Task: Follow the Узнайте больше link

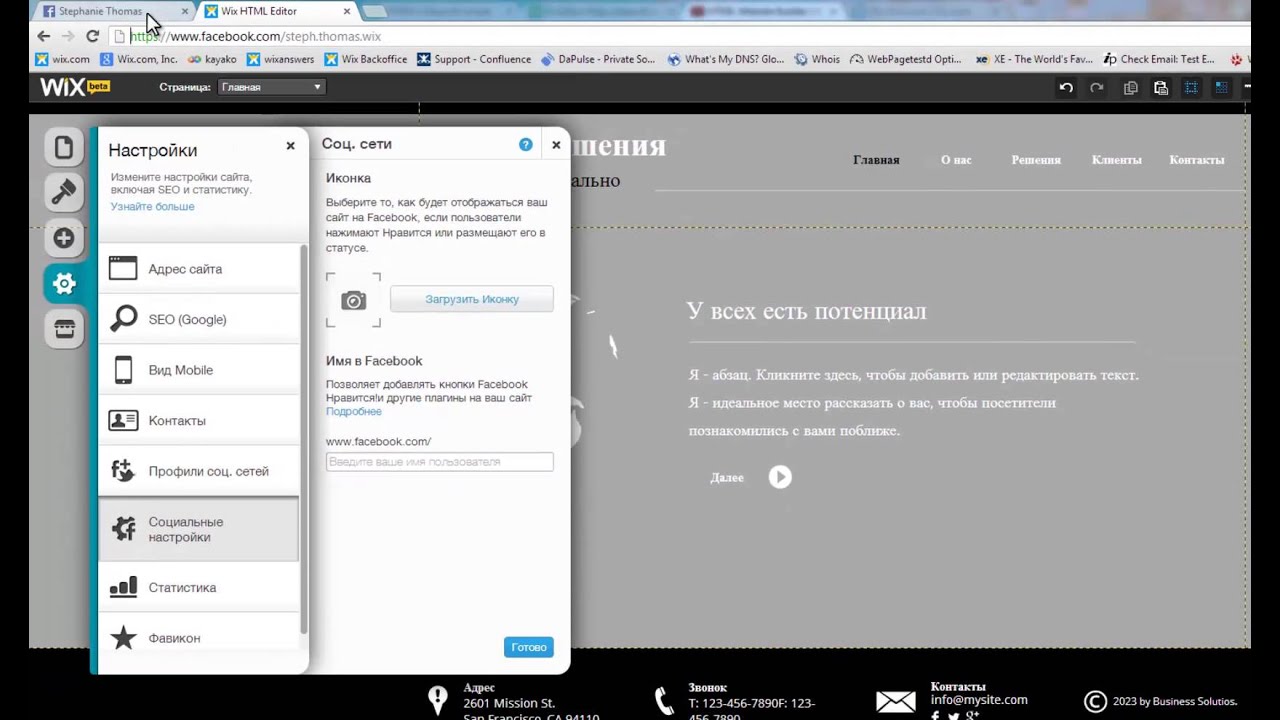Action: tap(152, 206)
